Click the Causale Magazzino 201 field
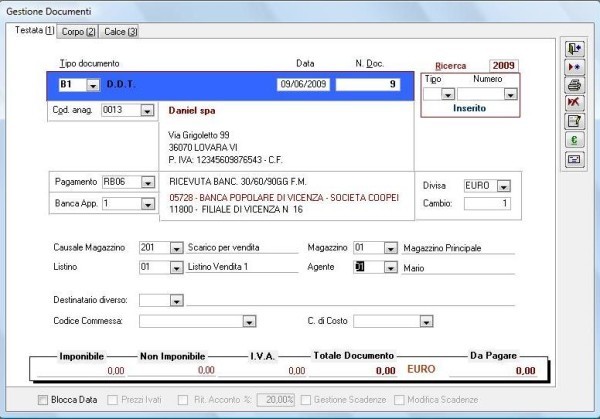The image size is (600, 419). click(155, 248)
